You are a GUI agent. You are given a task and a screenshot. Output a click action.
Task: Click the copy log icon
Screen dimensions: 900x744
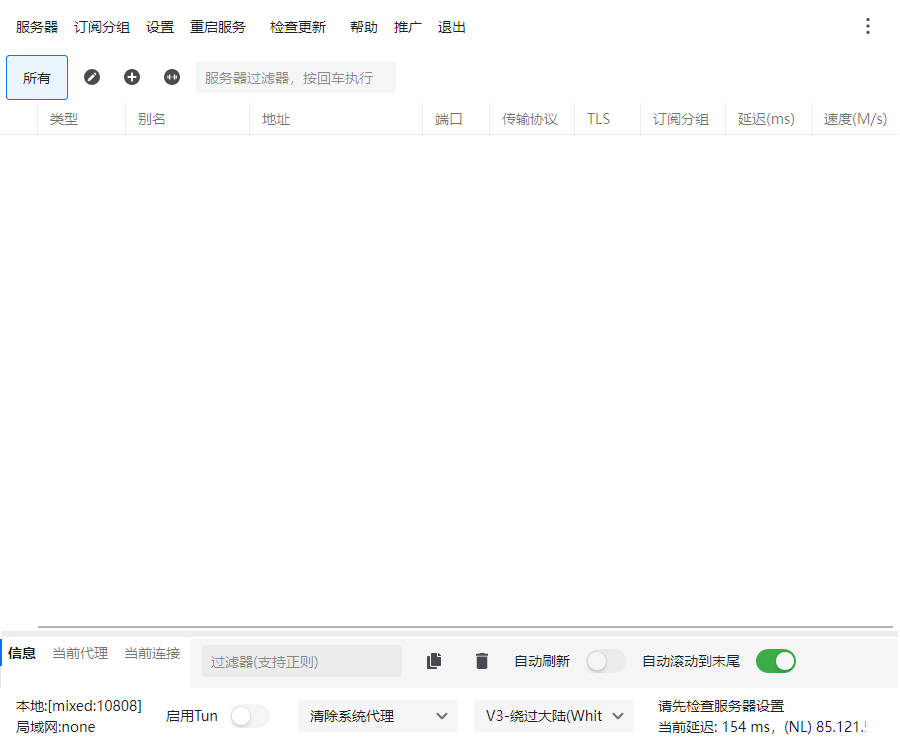point(434,661)
